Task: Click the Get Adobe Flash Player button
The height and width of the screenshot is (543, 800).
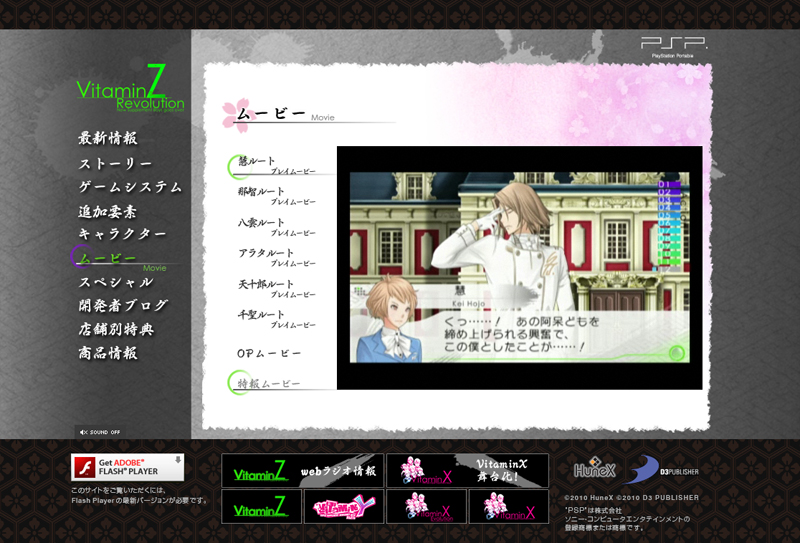Action: pos(127,467)
